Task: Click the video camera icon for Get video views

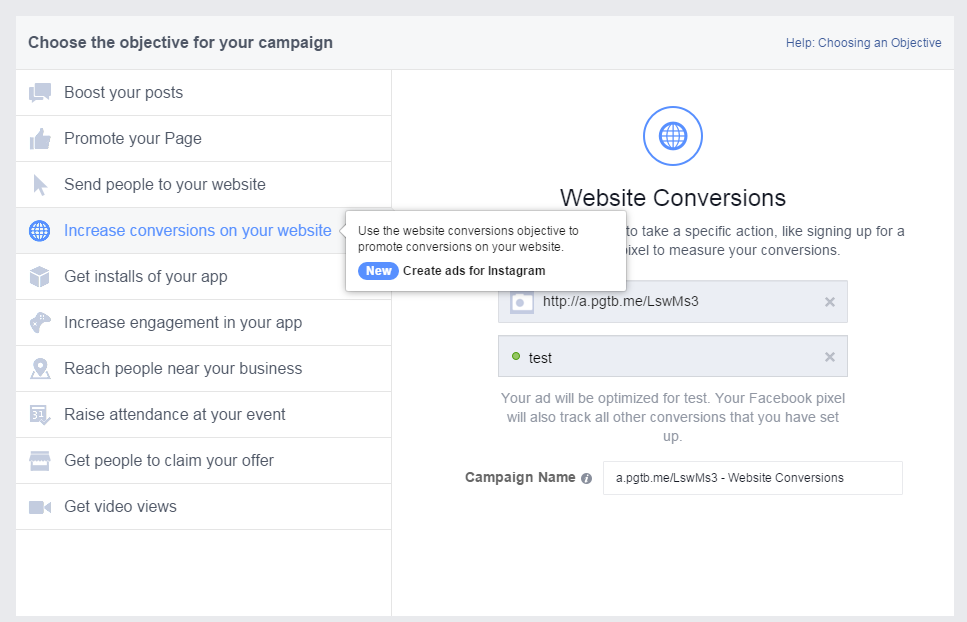Action: pos(40,507)
